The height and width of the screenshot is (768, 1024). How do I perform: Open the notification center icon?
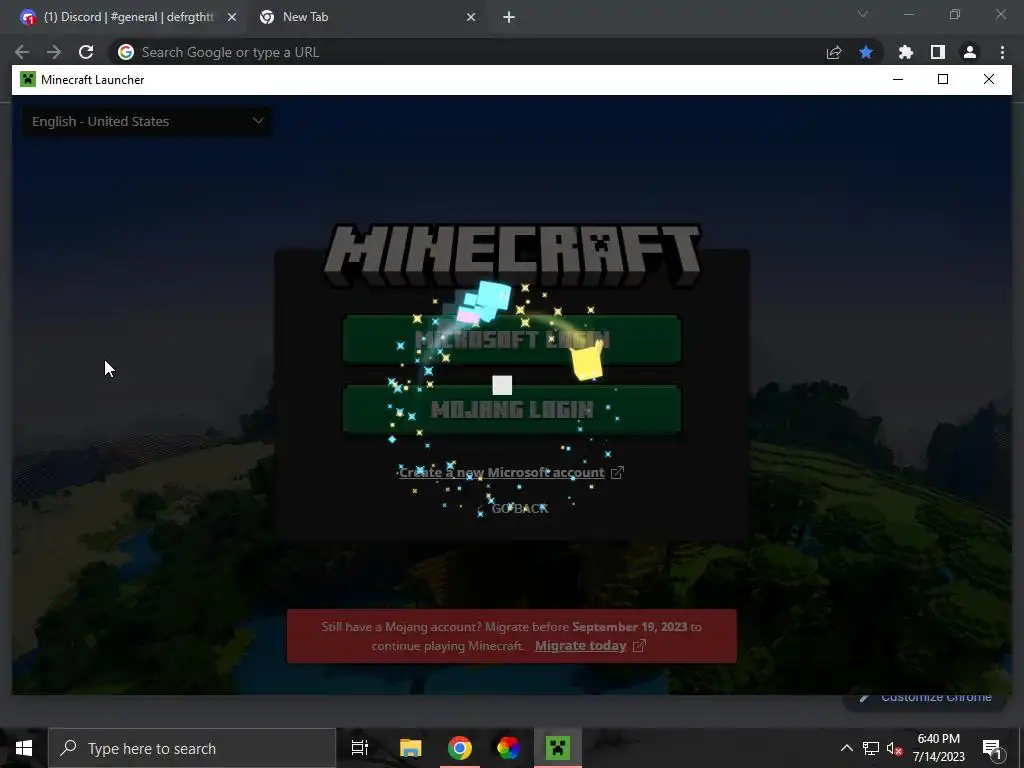(992, 748)
